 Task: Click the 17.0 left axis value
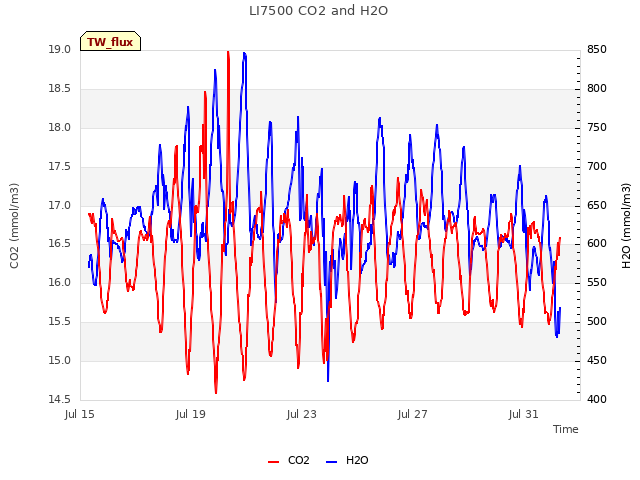pyautogui.click(x=60, y=205)
